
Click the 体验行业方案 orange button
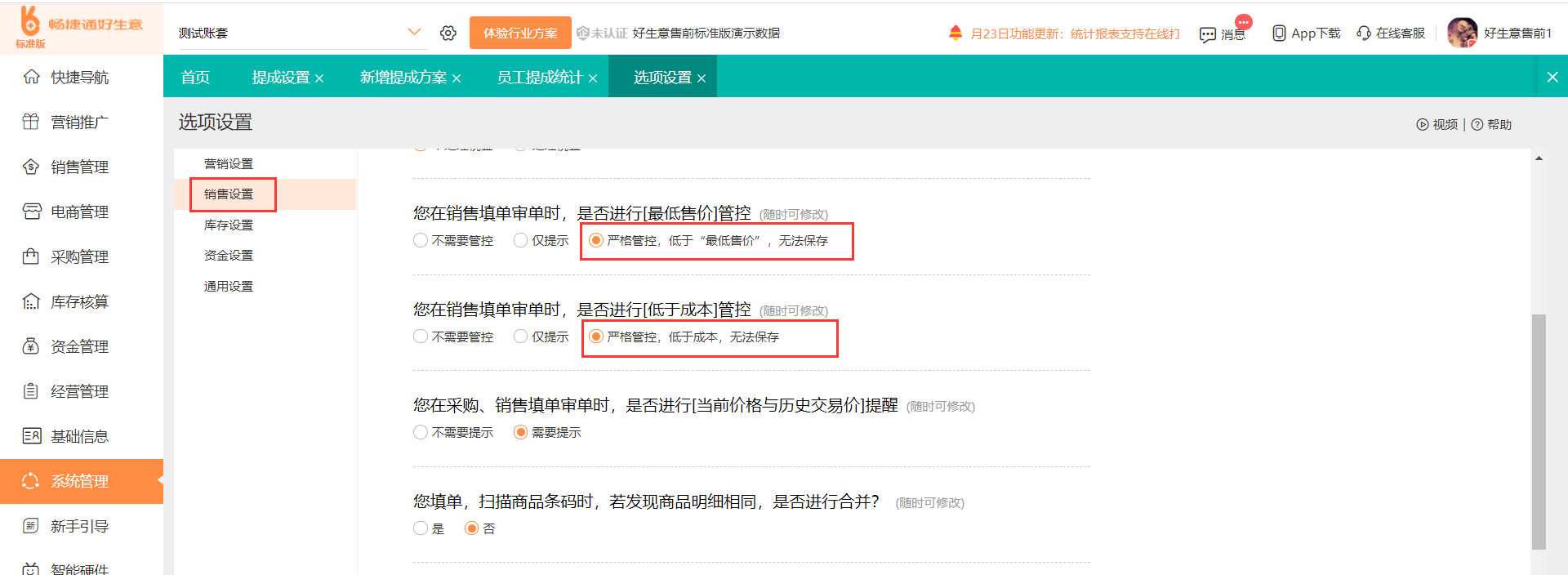tap(520, 33)
